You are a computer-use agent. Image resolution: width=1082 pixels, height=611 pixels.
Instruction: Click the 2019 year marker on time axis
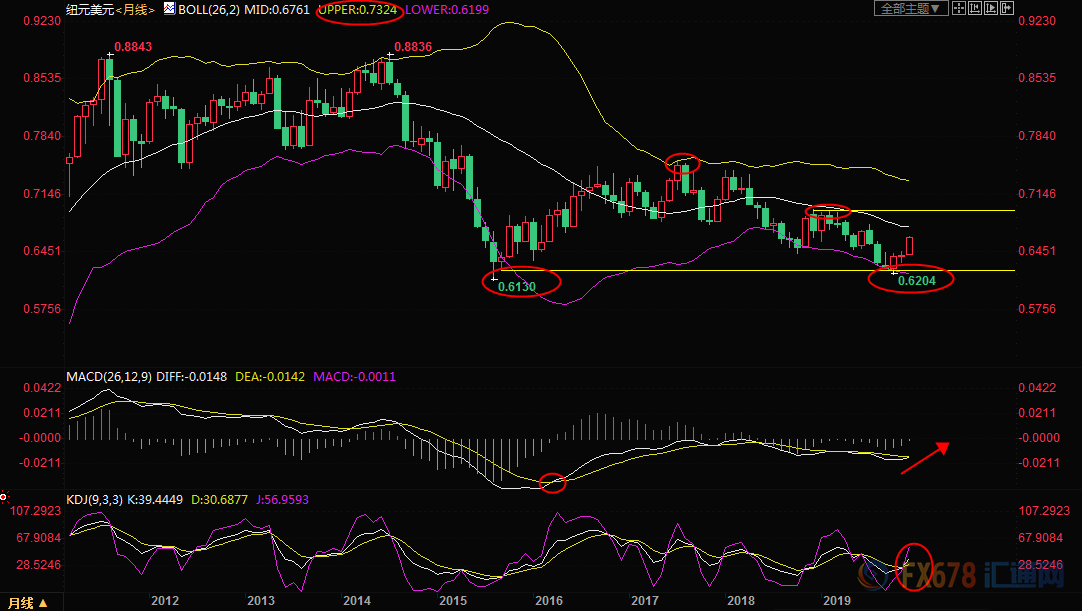(836, 601)
